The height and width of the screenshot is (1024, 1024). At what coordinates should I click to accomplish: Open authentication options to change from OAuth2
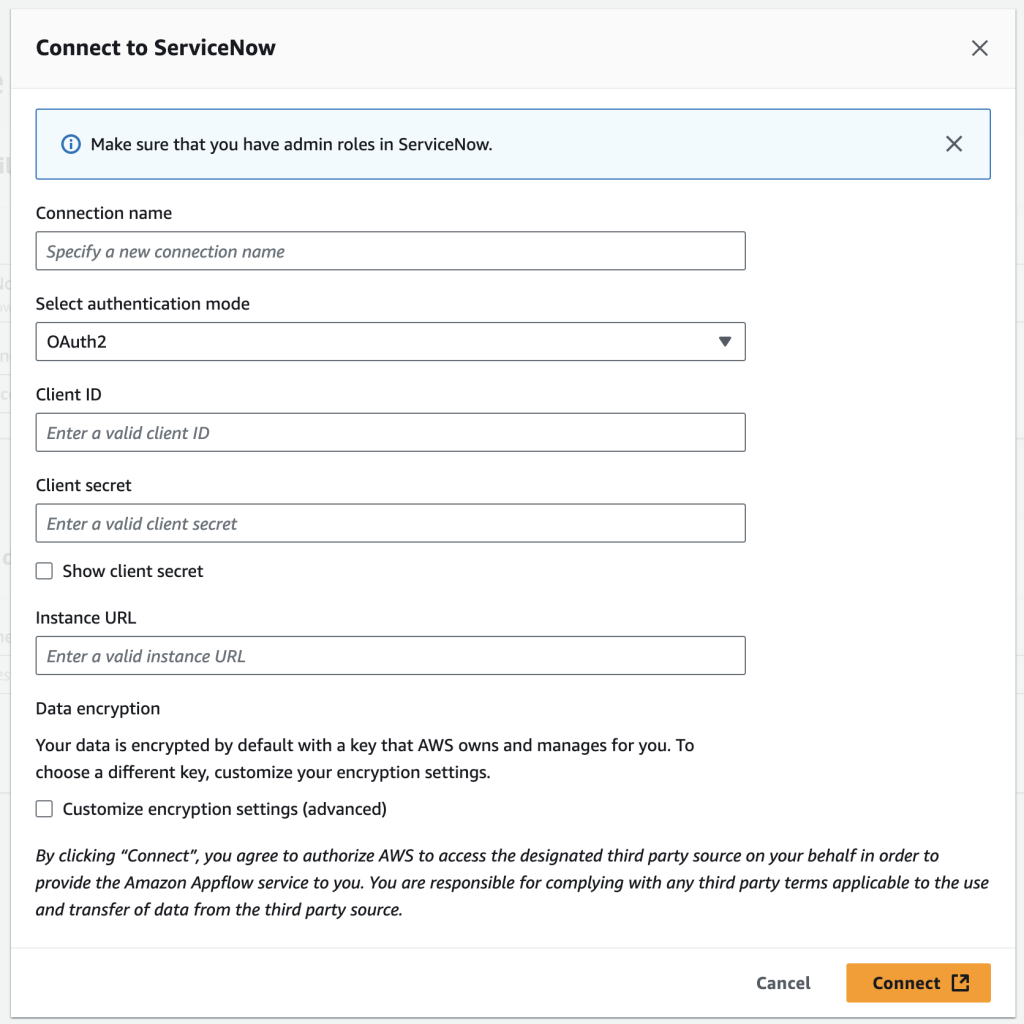390,341
